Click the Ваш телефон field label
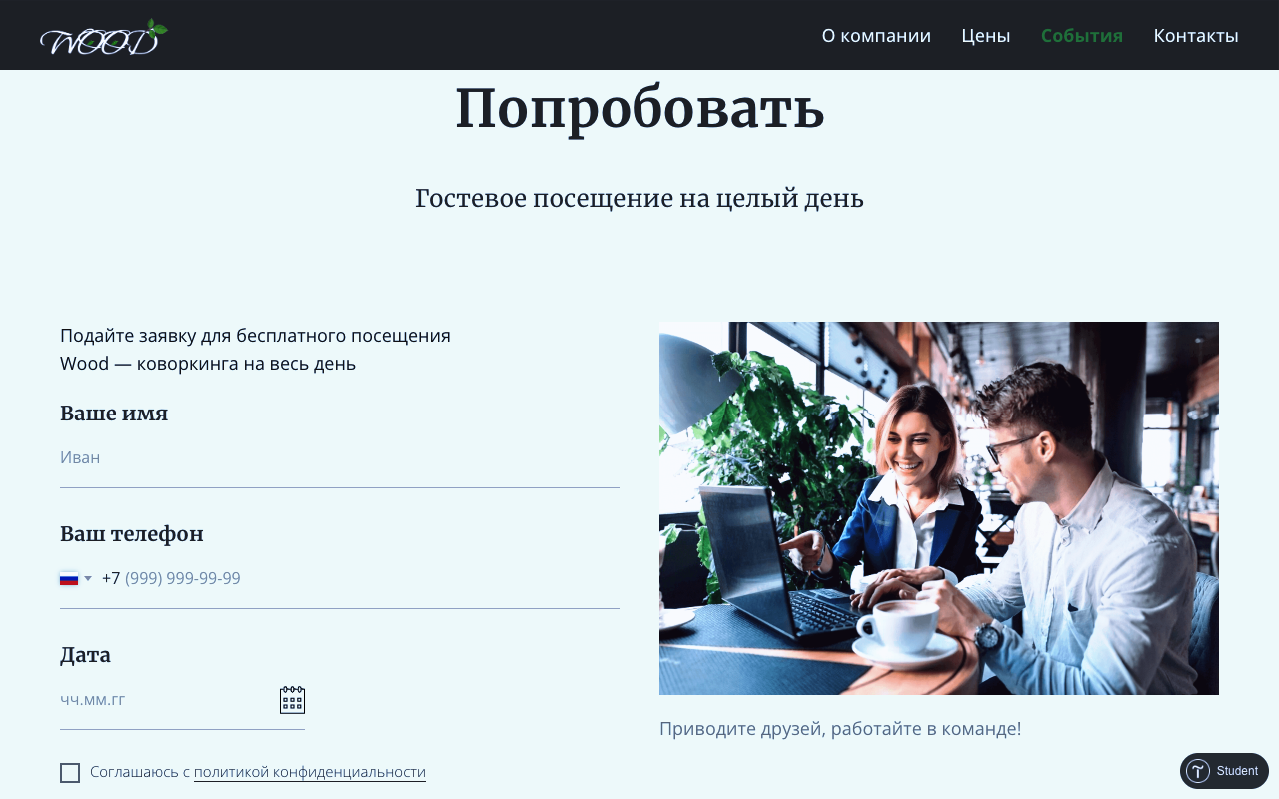Image resolution: width=1279 pixels, height=799 pixels. (x=132, y=534)
